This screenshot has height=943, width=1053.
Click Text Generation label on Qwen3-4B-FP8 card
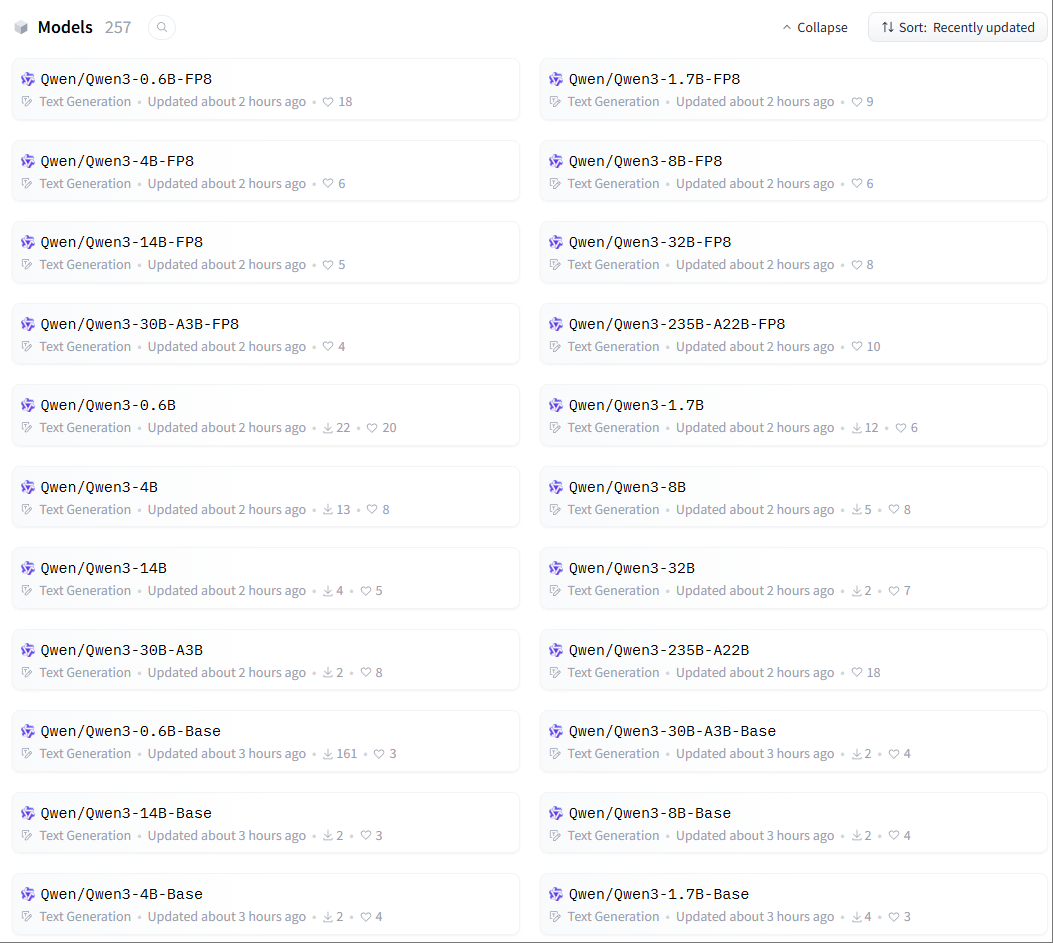click(85, 184)
